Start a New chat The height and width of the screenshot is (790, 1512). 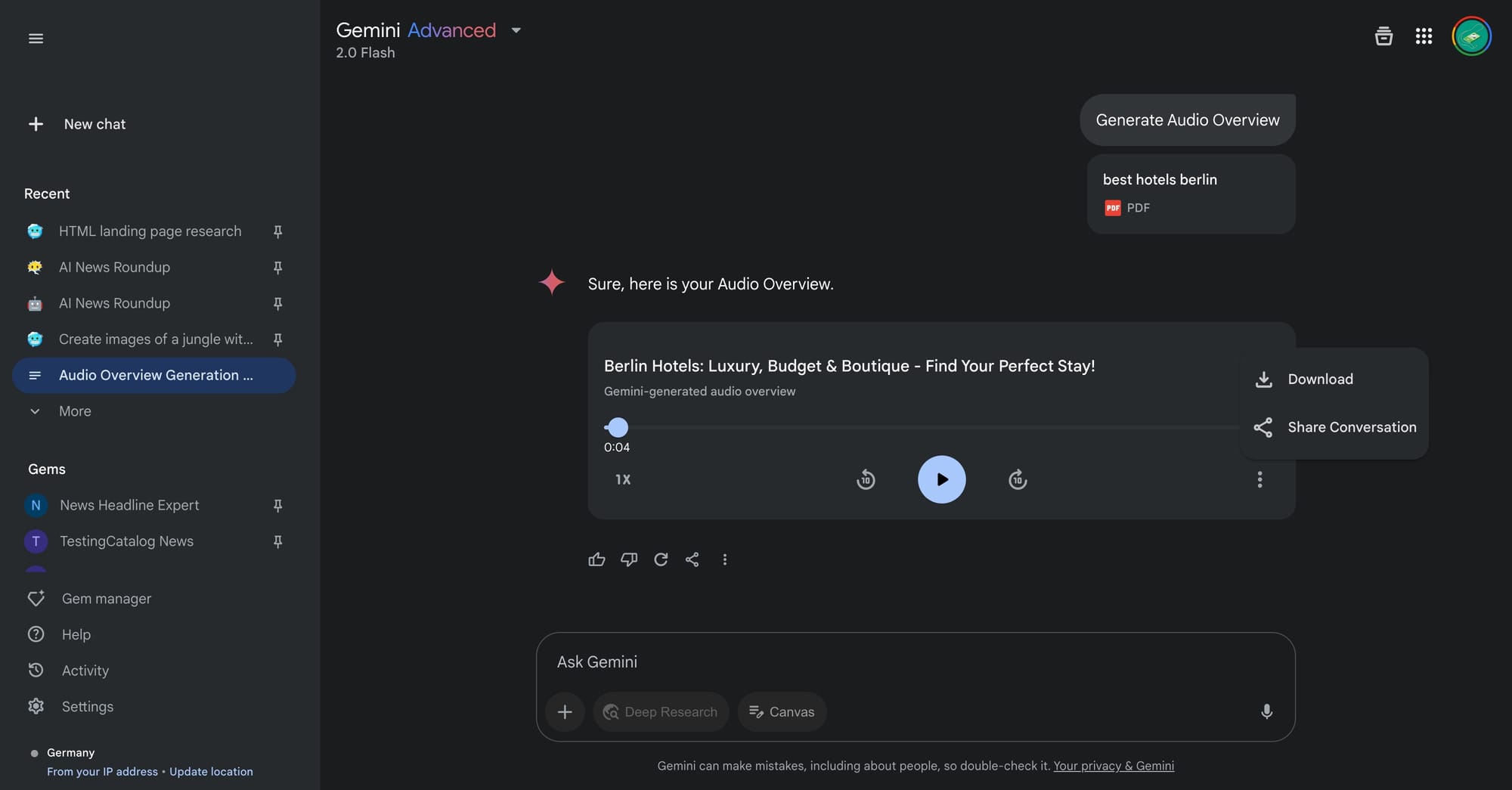(x=94, y=124)
